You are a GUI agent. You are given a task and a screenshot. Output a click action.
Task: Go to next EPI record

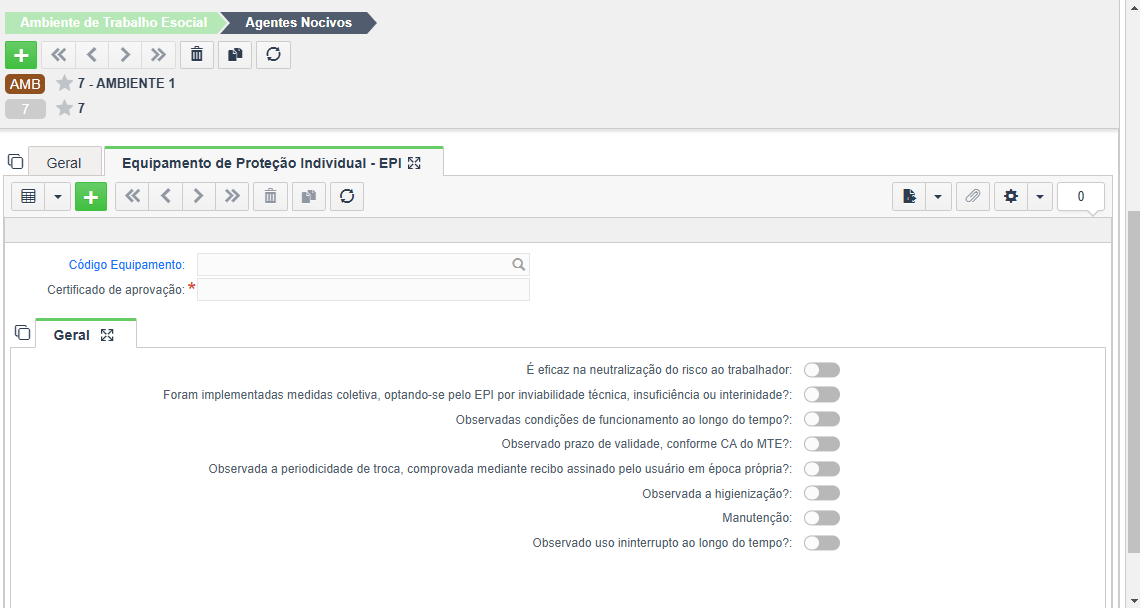[x=199, y=196]
